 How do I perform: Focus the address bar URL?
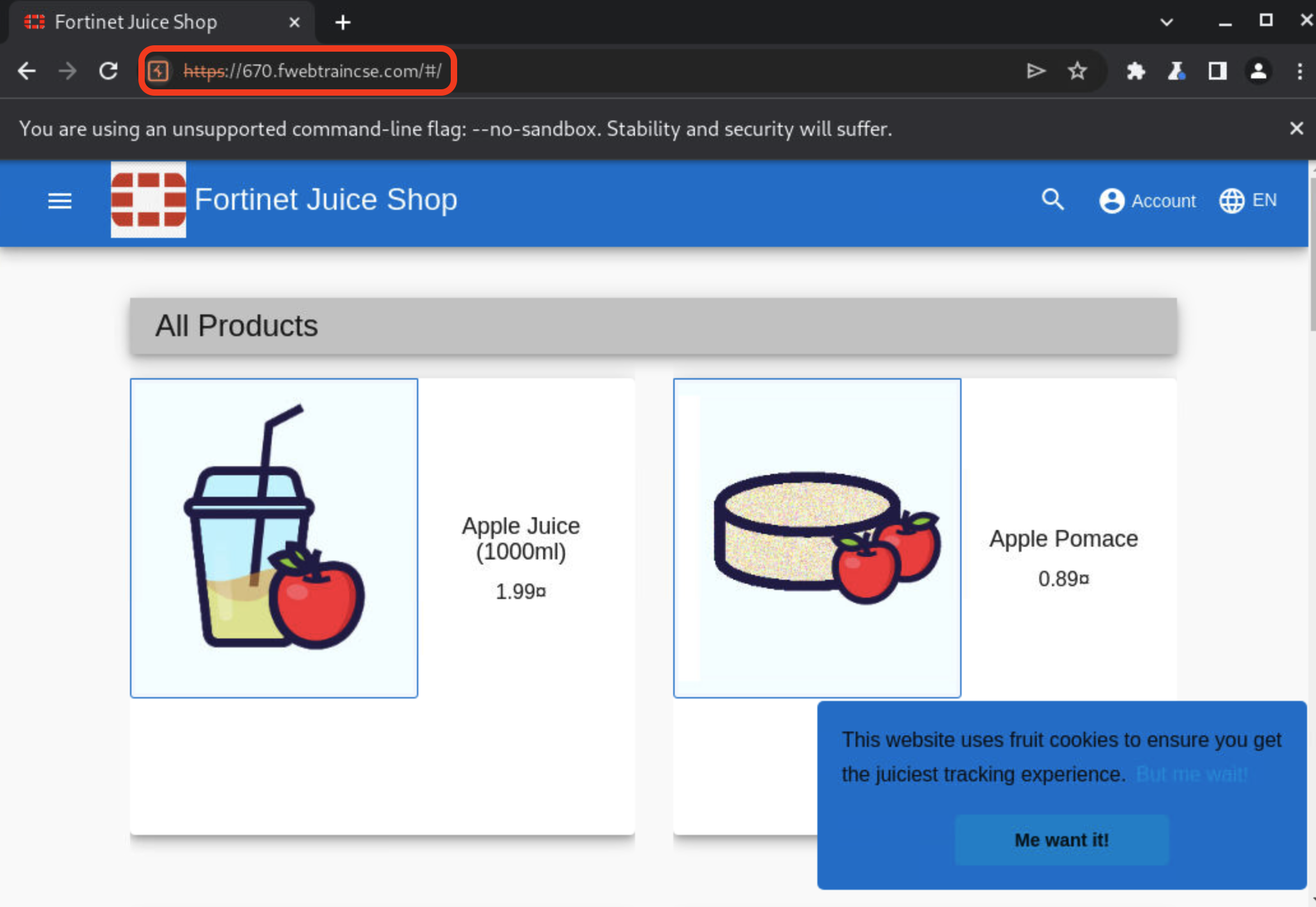click(312, 71)
